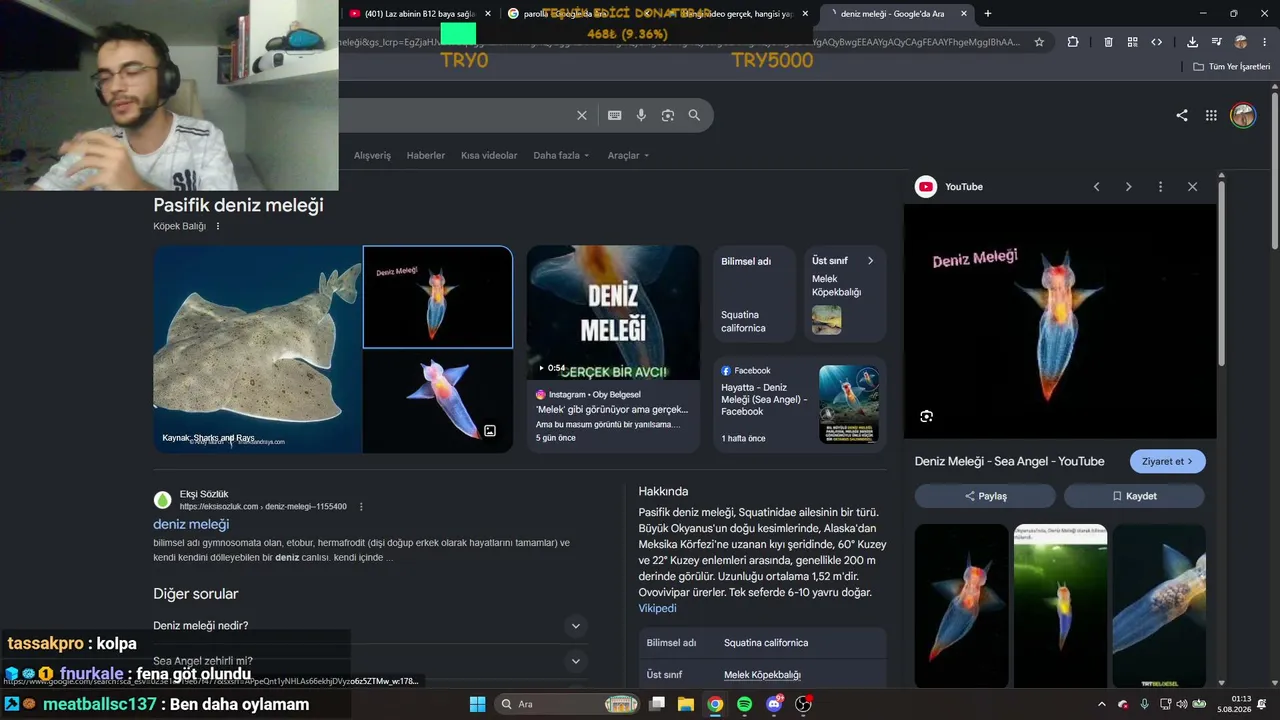The image size is (1280, 720).
Task: Submit the query with the magnifier icon
Action: coord(694,115)
